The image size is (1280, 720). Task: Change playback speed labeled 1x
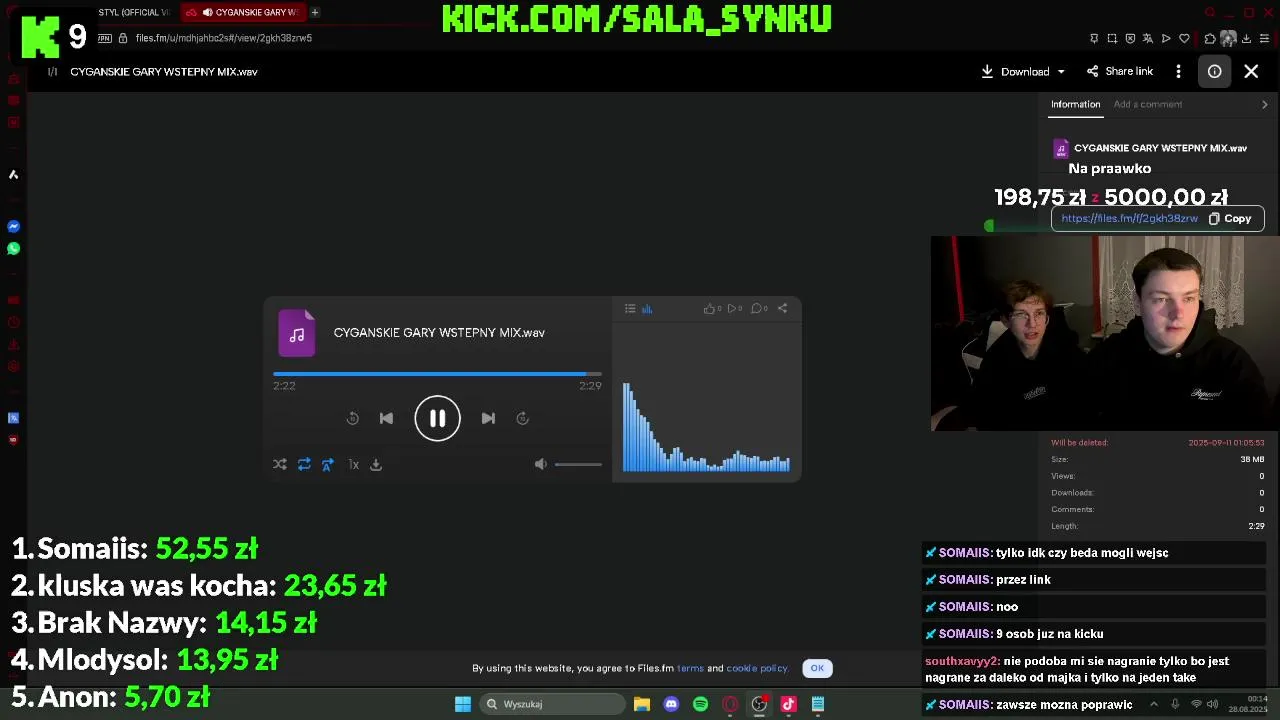[x=353, y=464]
